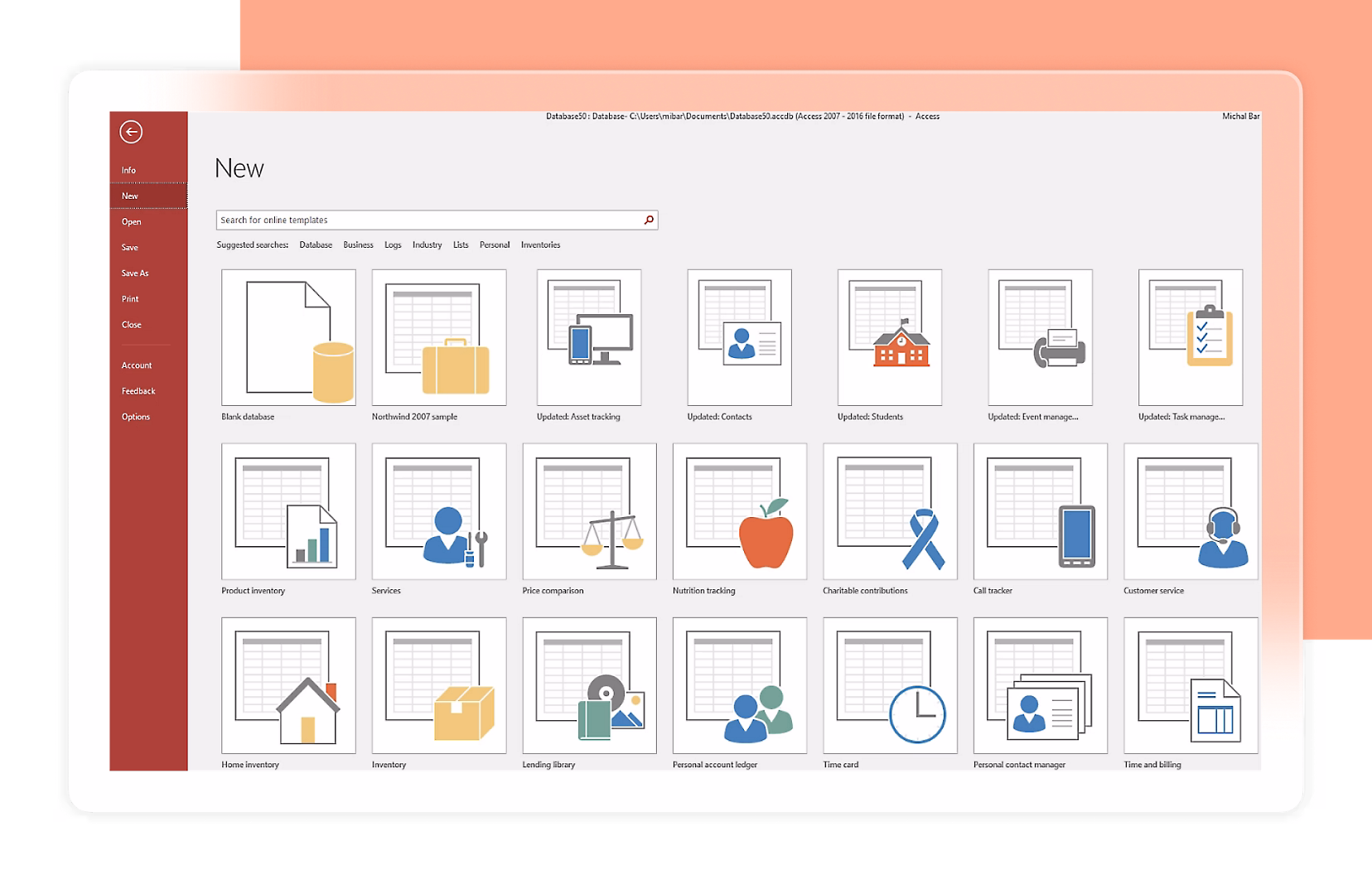The image size is (1372, 880).
Task: Open the Nutrition tracking template
Action: (x=738, y=512)
